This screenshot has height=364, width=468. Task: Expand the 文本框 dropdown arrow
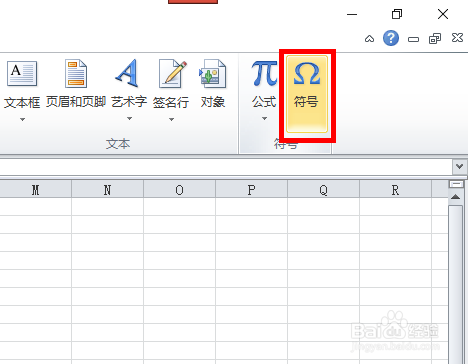22,119
